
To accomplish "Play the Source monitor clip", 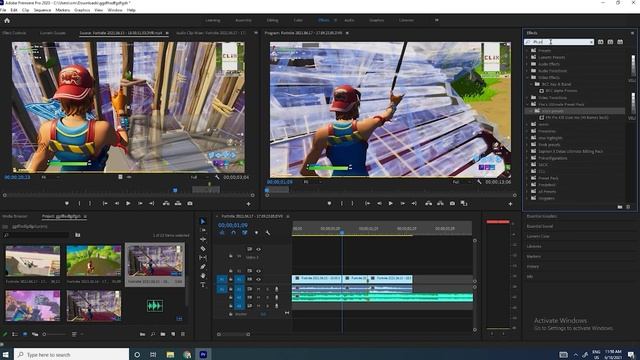I will (128, 203).
